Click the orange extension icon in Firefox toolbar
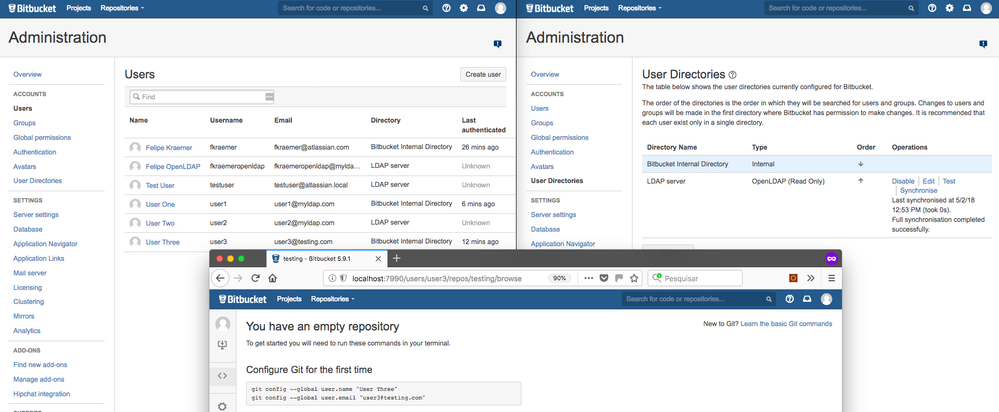This screenshot has height=412, width=999. pyautogui.click(x=794, y=278)
